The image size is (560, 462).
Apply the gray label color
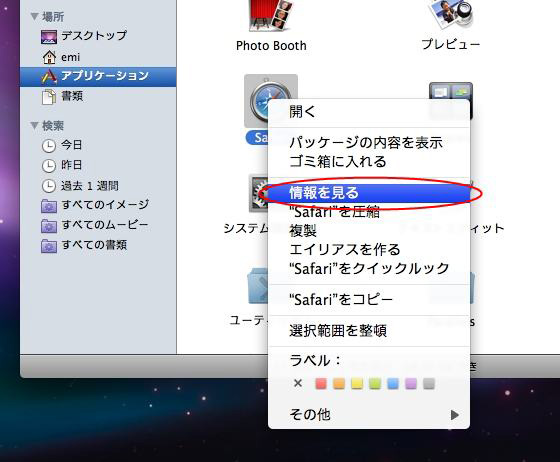tap(429, 384)
